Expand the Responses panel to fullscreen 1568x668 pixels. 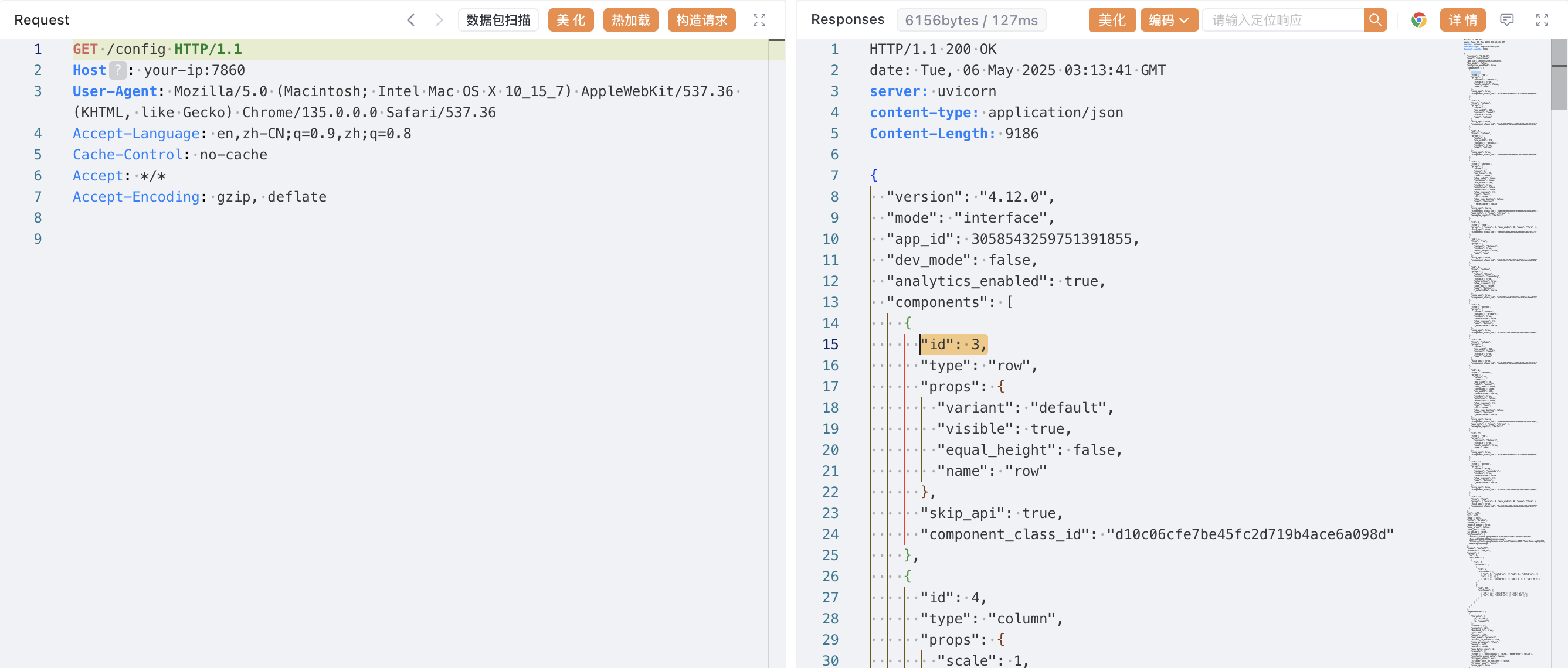(1542, 20)
